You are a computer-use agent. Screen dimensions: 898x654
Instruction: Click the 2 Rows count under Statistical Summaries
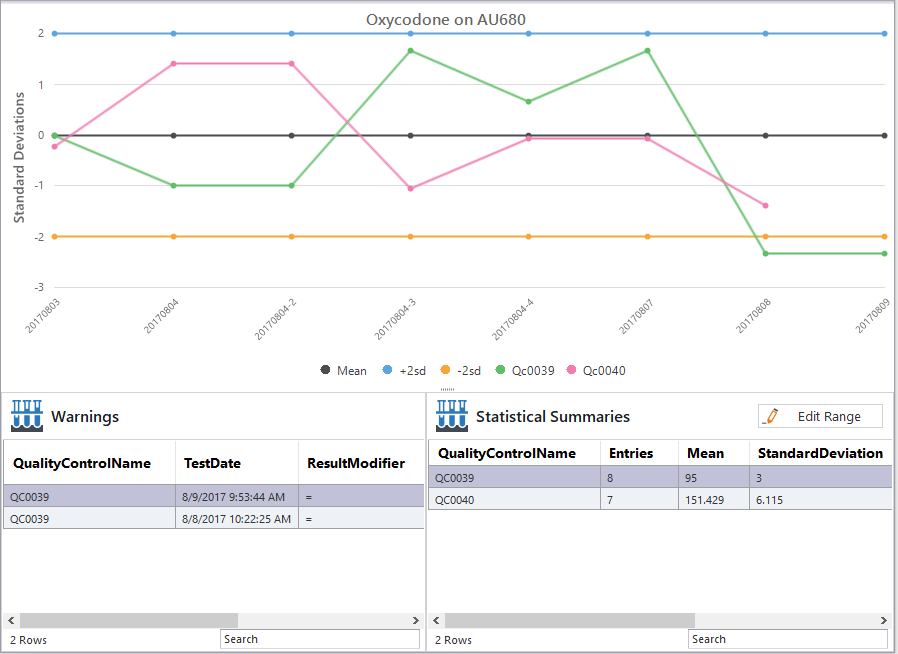[454, 640]
